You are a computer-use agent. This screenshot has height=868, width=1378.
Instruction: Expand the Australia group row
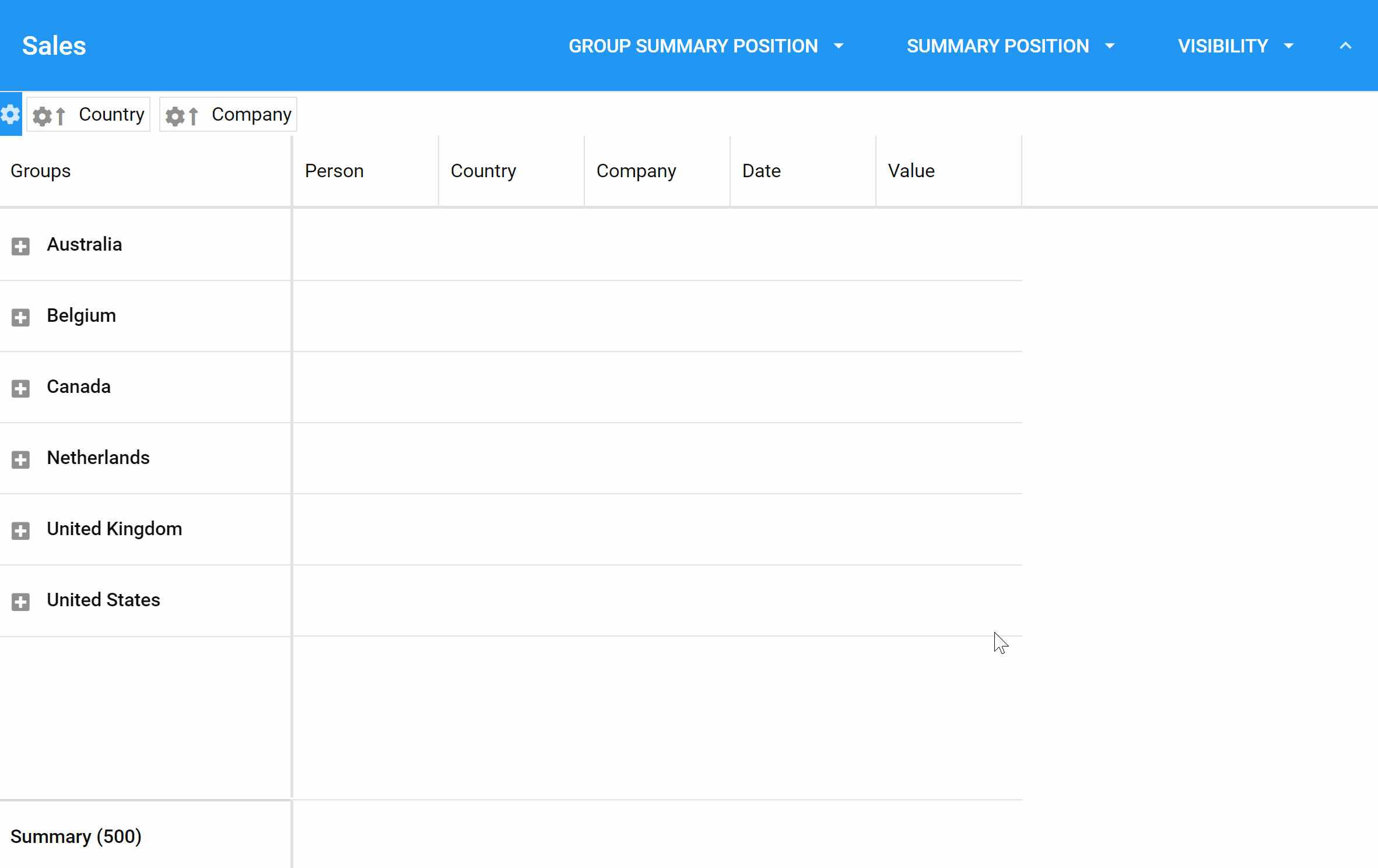pyautogui.click(x=20, y=246)
